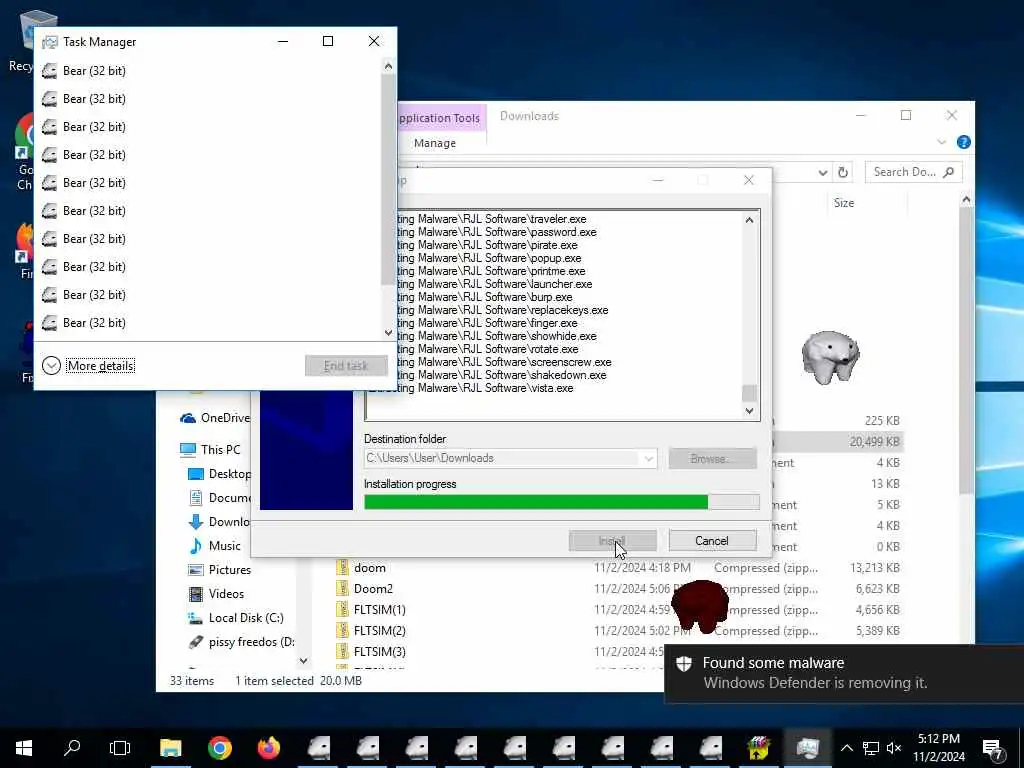
Task: Click the Browse button in installer
Action: 712,458
